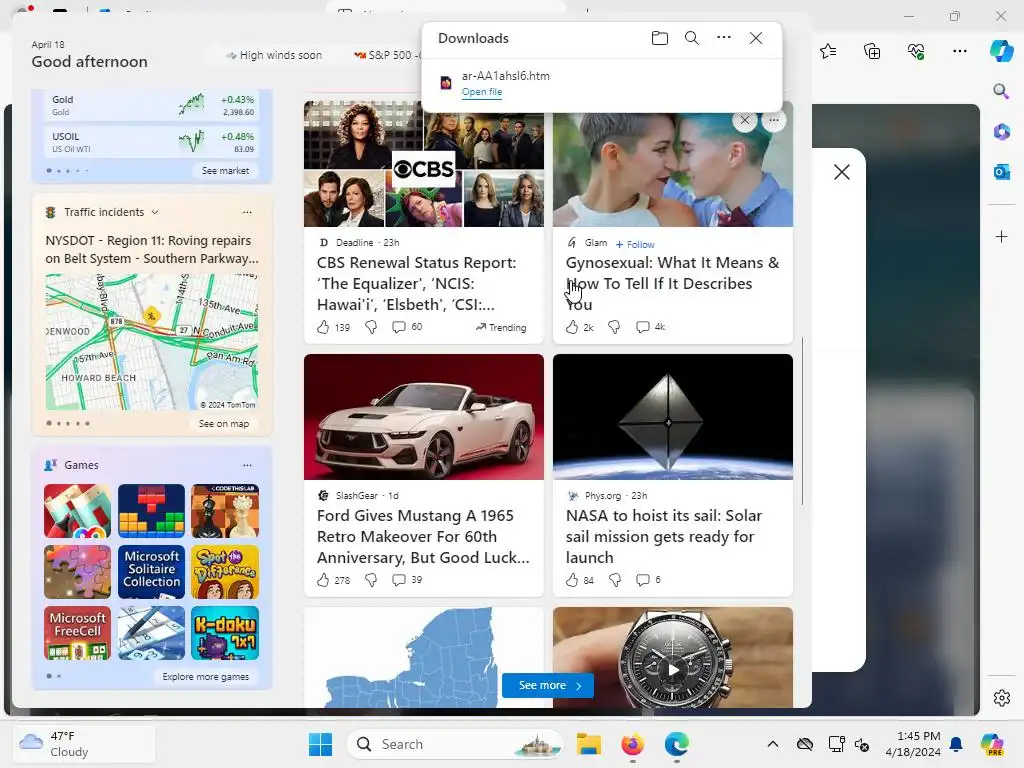Dislike the CBS Renewal Status article
1024x768 pixels.
pyautogui.click(x=371, y=327)
